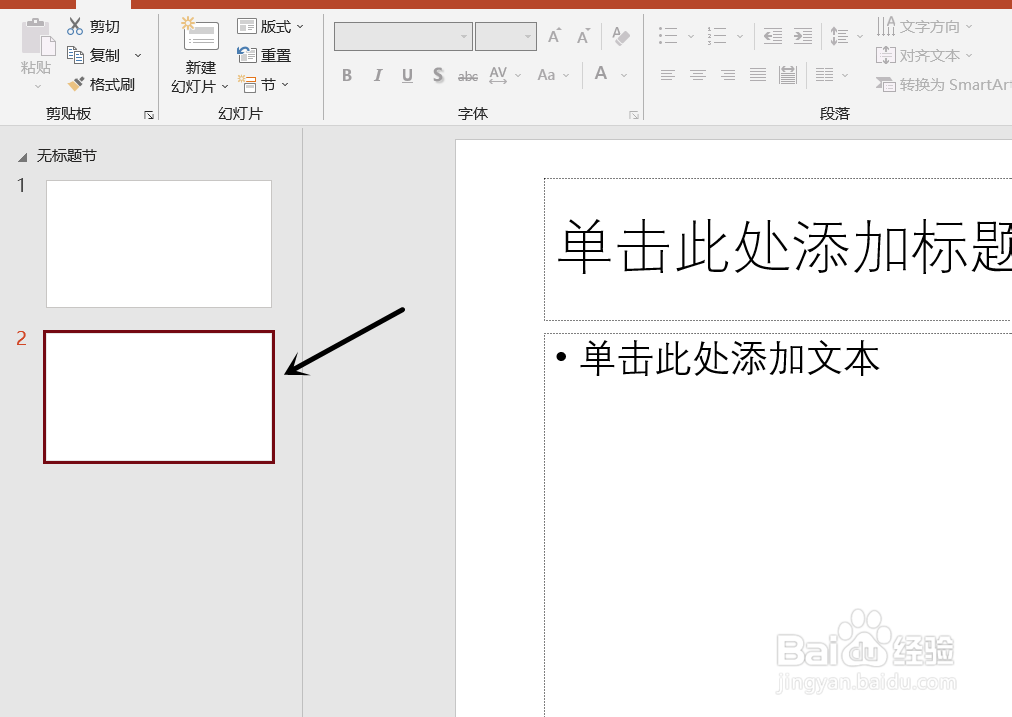
Task: Open the font name combo box
Action: [x=403, y=37]
